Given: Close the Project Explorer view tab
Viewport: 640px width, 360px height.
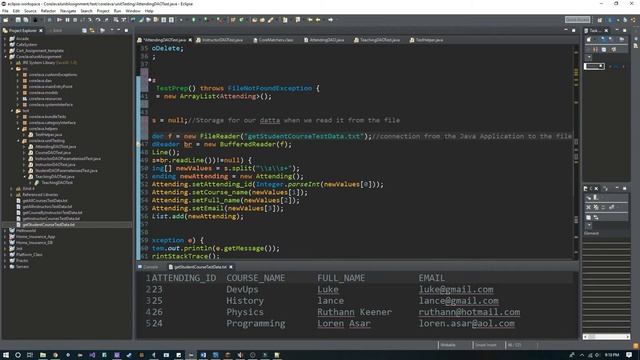Looking at the screenshot, I should click(41, 31).
